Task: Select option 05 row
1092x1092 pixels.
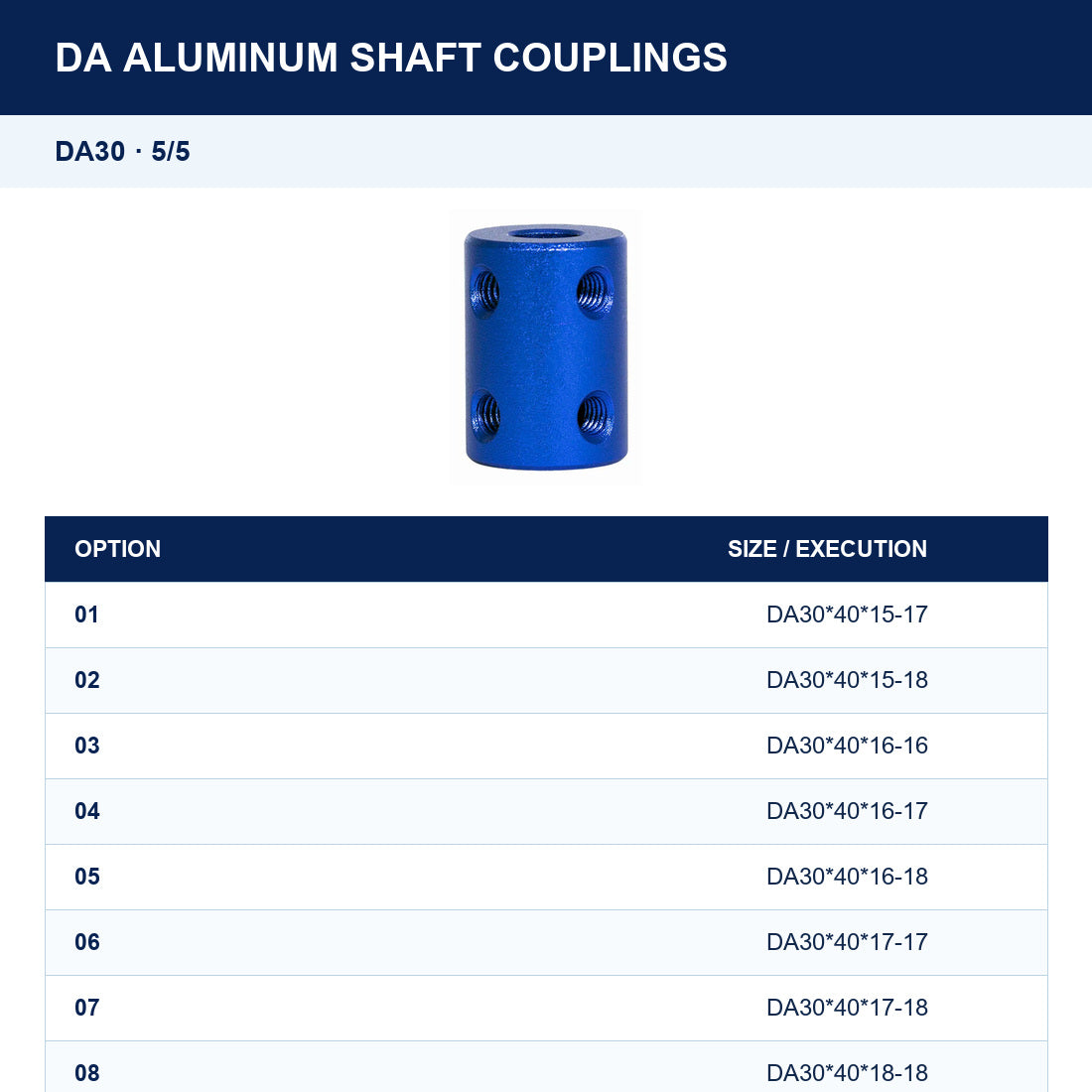Action: click(546, 877)
